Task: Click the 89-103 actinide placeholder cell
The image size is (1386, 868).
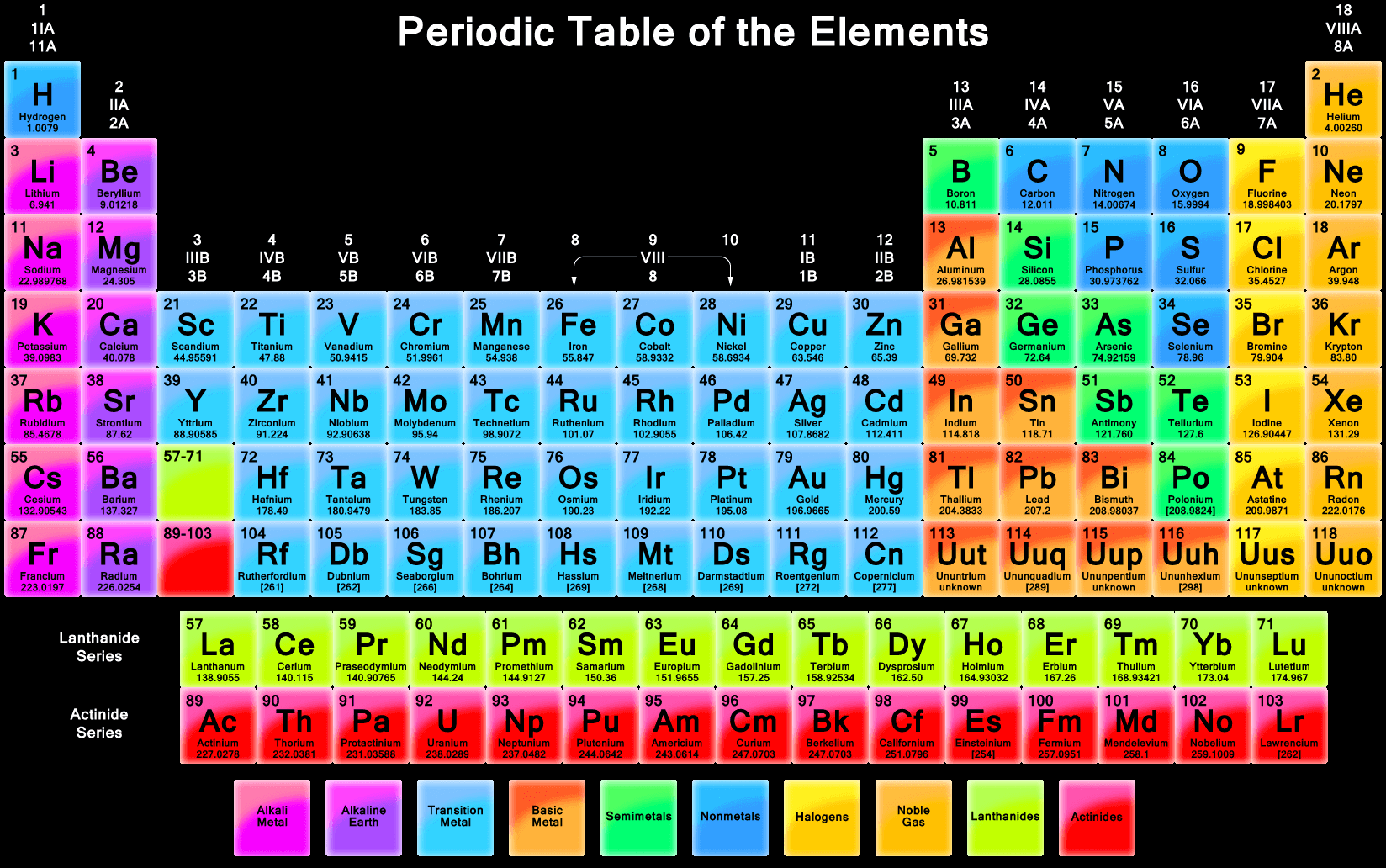Action: [x=195, y=558]
